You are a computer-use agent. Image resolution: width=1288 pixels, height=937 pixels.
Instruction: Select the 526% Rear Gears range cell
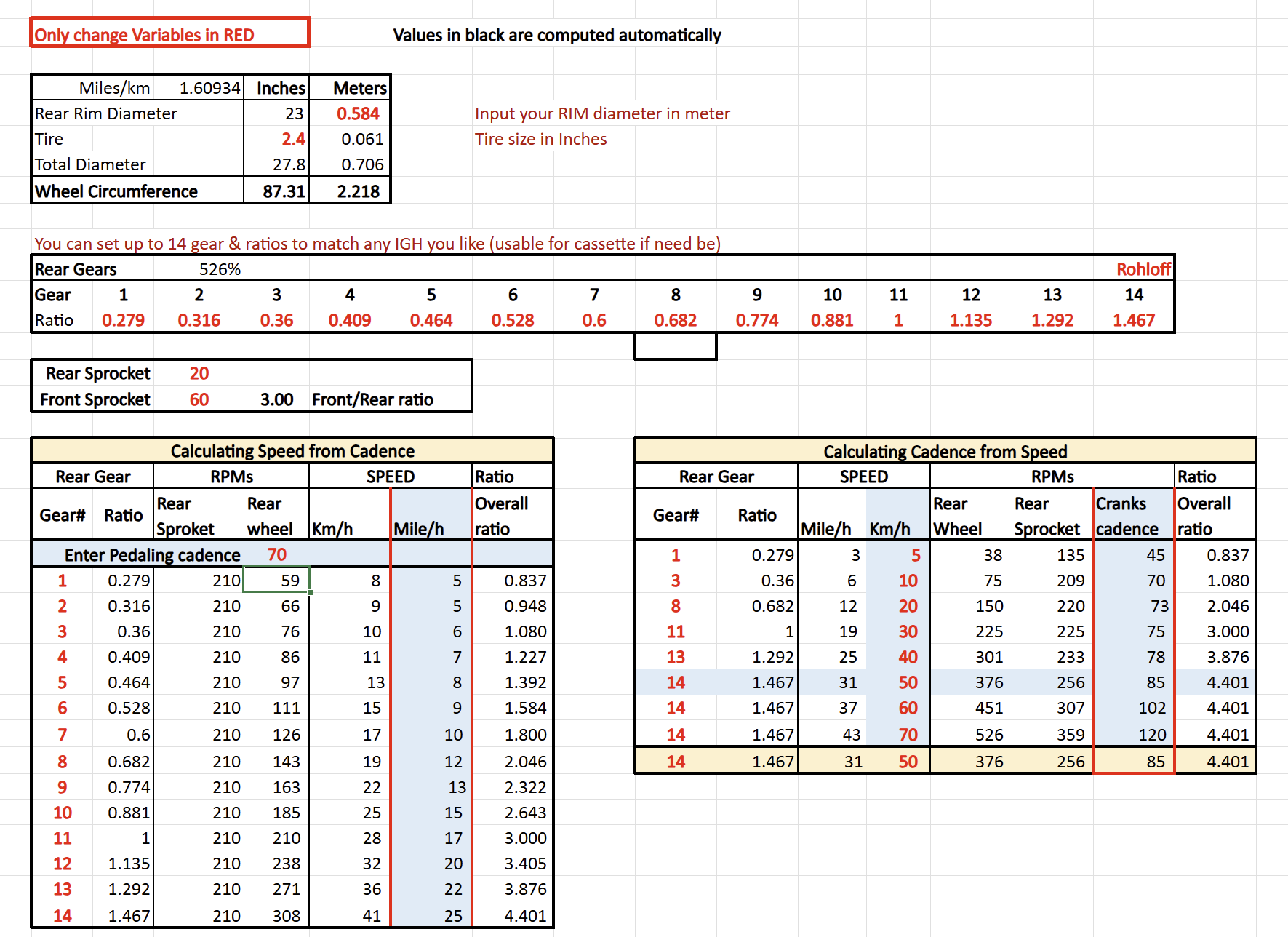click(220, 269)
